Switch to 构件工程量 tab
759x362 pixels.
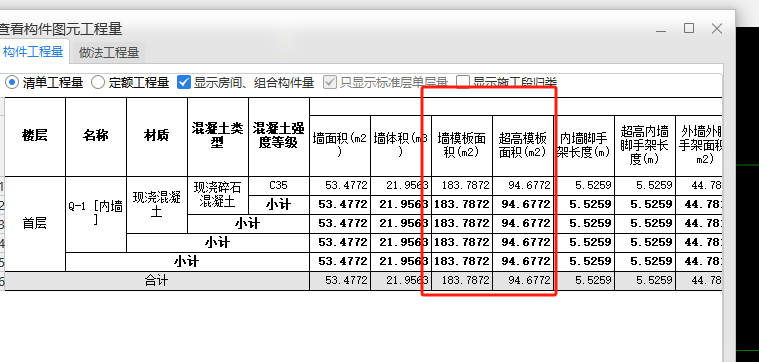point(33,52)
